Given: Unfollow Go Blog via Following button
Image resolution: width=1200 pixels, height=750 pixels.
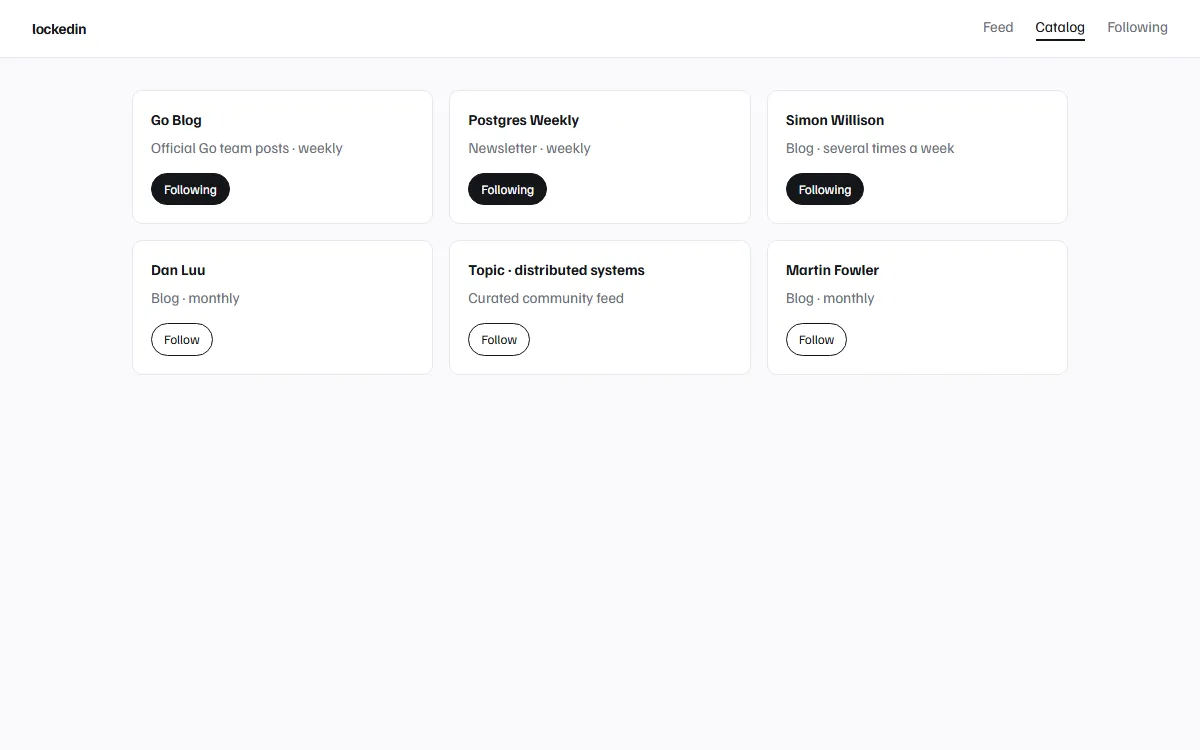Looking at the screenshot, I should click(x=190, y=189).
